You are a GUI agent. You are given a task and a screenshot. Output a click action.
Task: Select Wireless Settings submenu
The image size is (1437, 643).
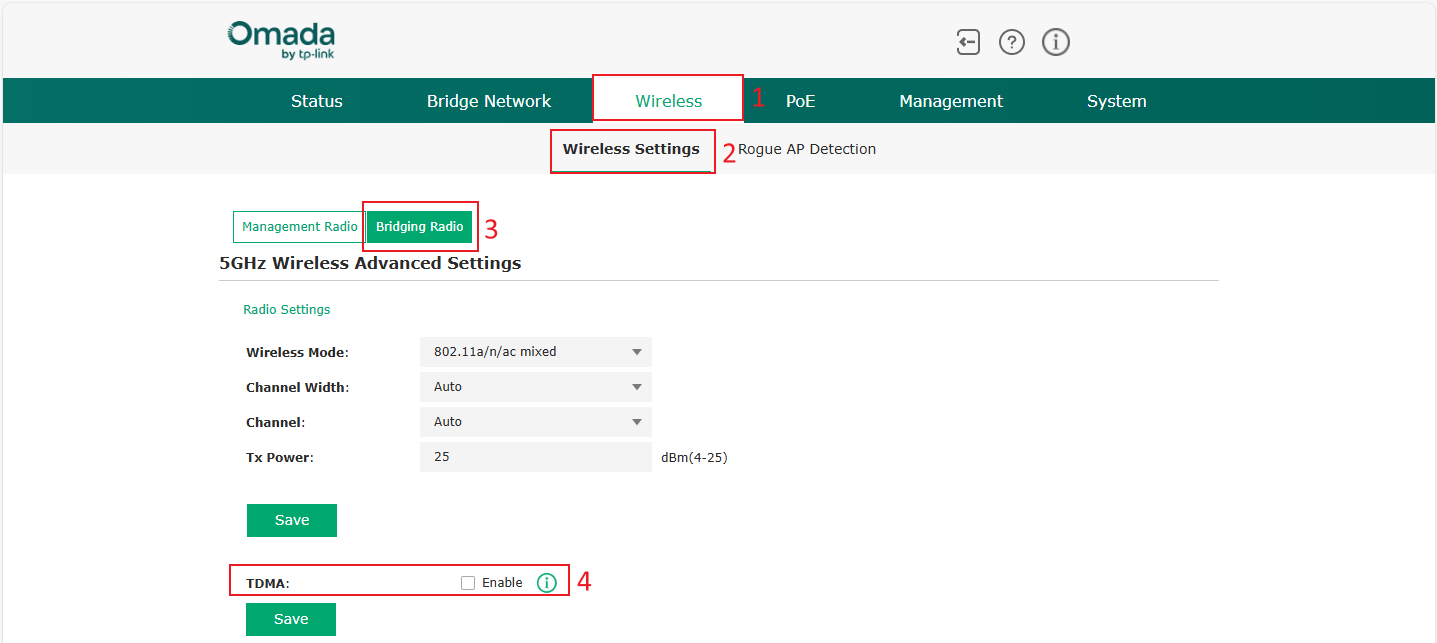click(631, 149)
